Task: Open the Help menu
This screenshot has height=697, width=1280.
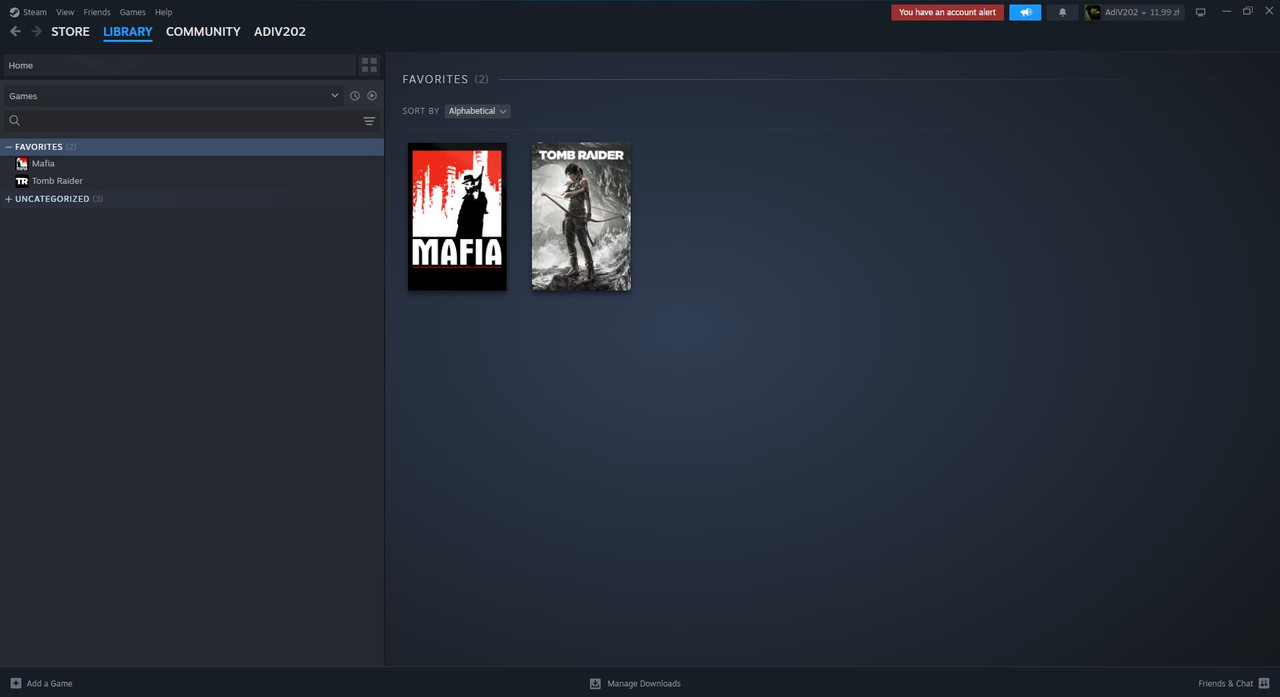Action: (164, 12)
